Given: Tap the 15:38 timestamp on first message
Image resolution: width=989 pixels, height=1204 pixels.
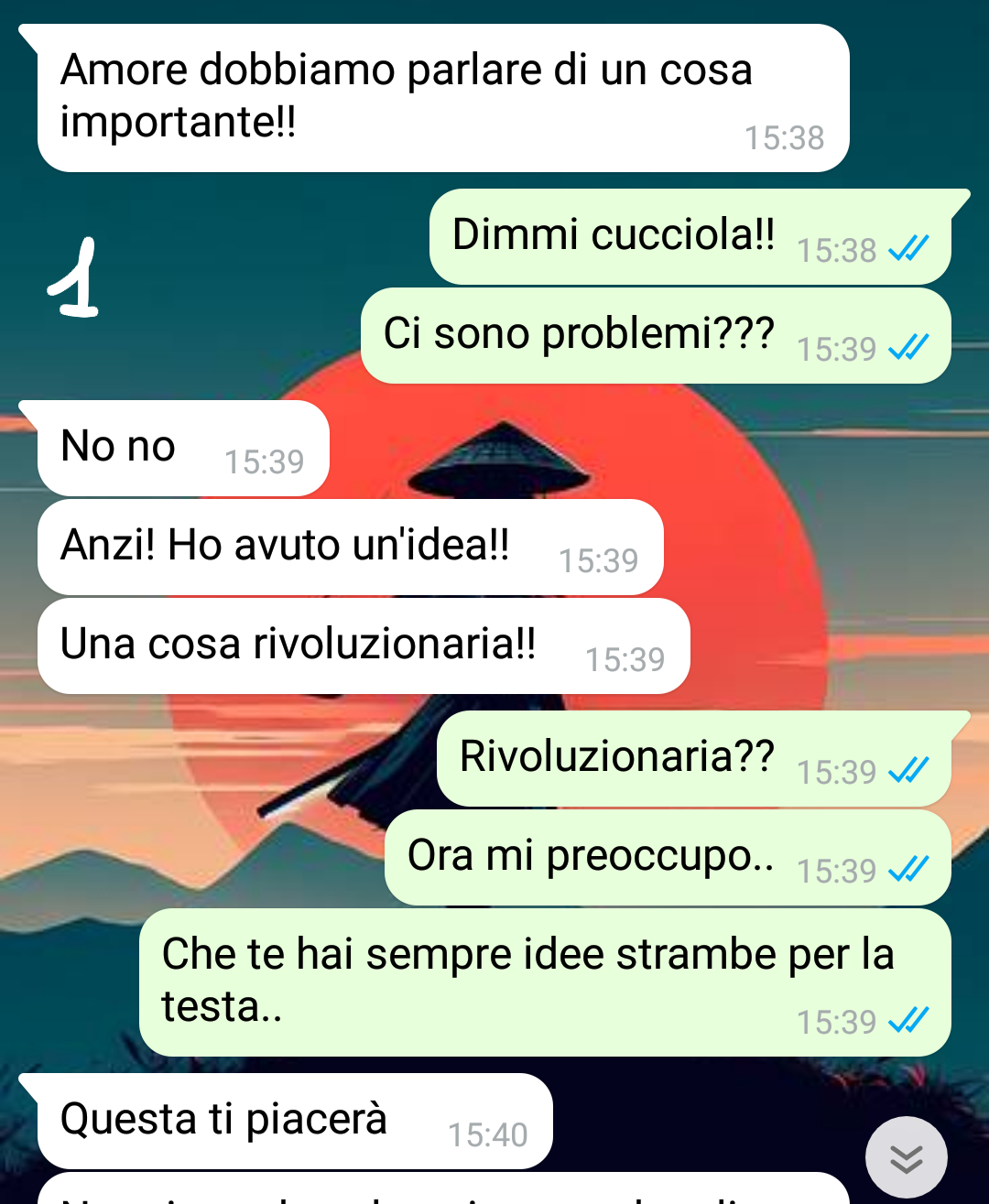Looking at the screenshot, I should tap(784, 138).
